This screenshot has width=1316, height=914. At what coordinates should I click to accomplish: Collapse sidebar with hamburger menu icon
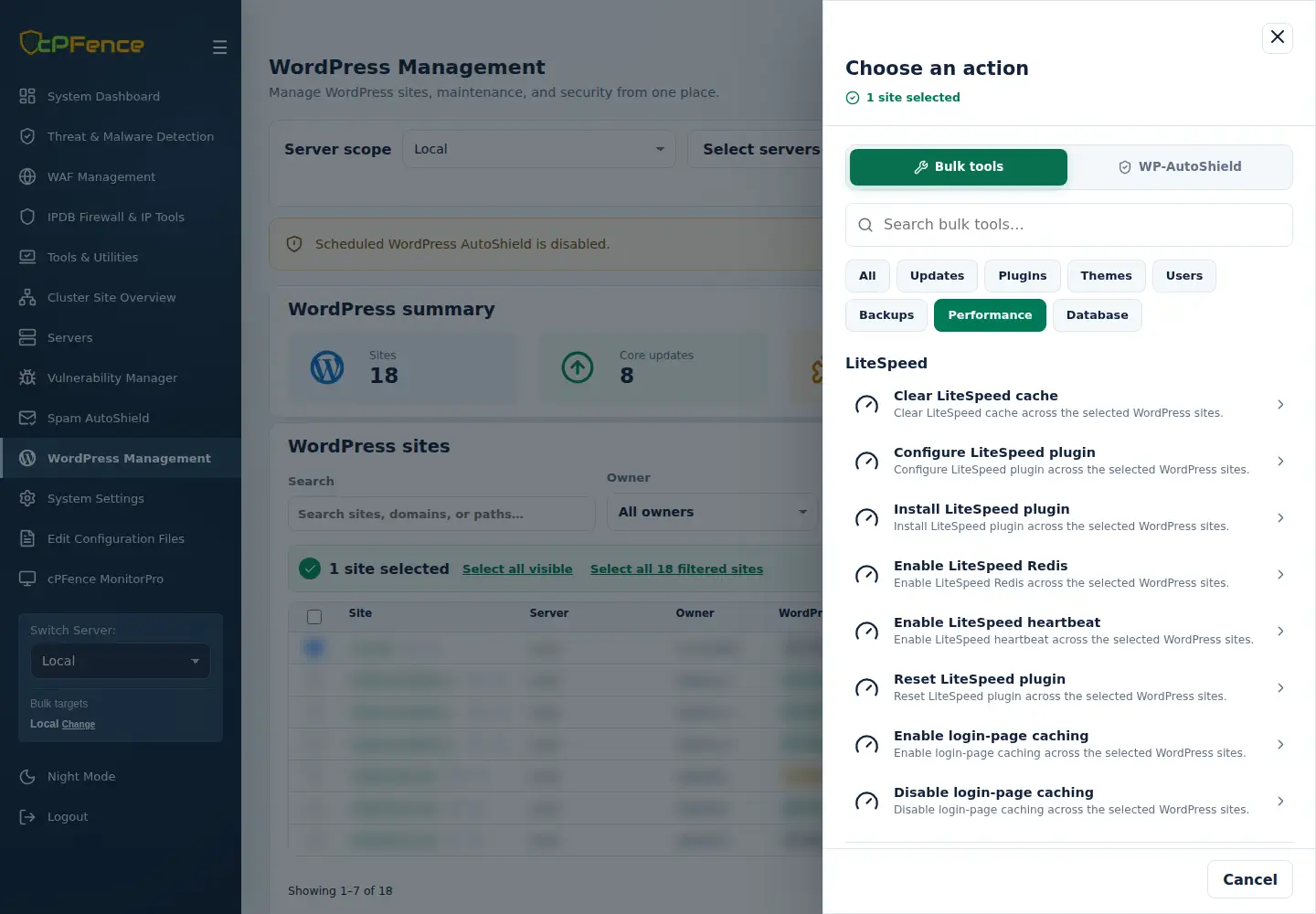click(219, 47)
